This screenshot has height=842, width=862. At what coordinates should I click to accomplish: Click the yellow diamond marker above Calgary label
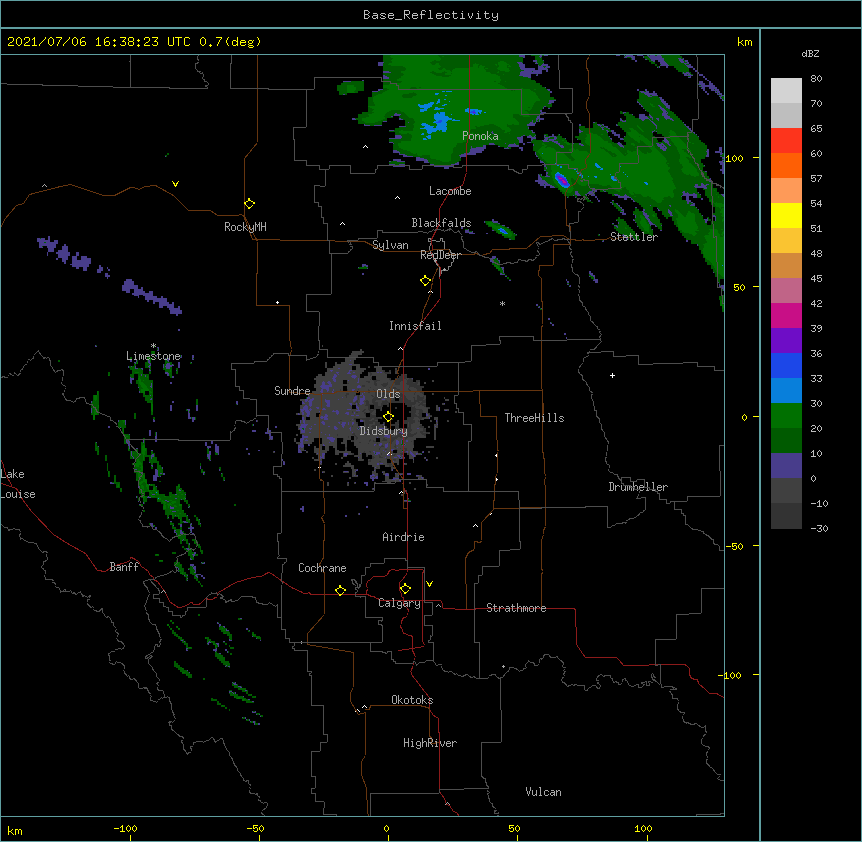[405, 589]
